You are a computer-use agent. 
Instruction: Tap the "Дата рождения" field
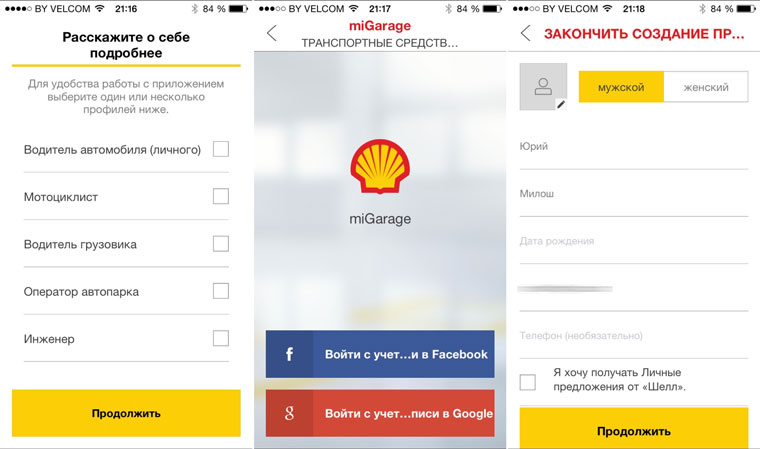[634, 246]
